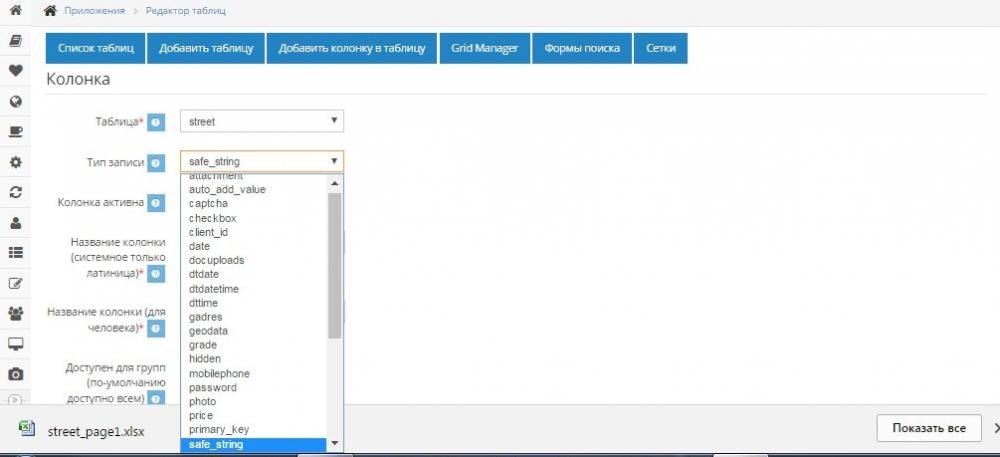The height and width of the screenshot is (457, 1000).
Task: Open Grid Manager tab
Action: [485, 48]
